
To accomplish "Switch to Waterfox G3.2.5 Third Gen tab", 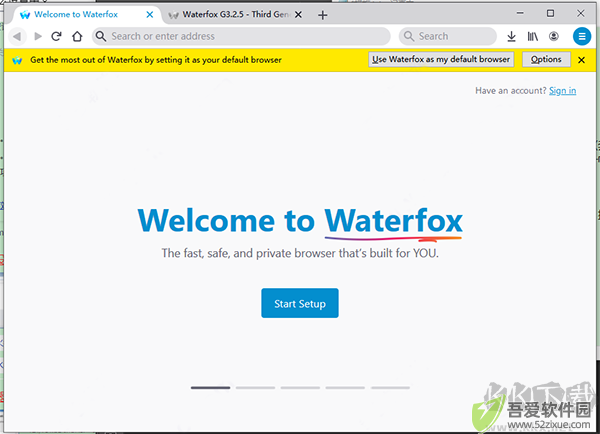I will click(235, 15).
